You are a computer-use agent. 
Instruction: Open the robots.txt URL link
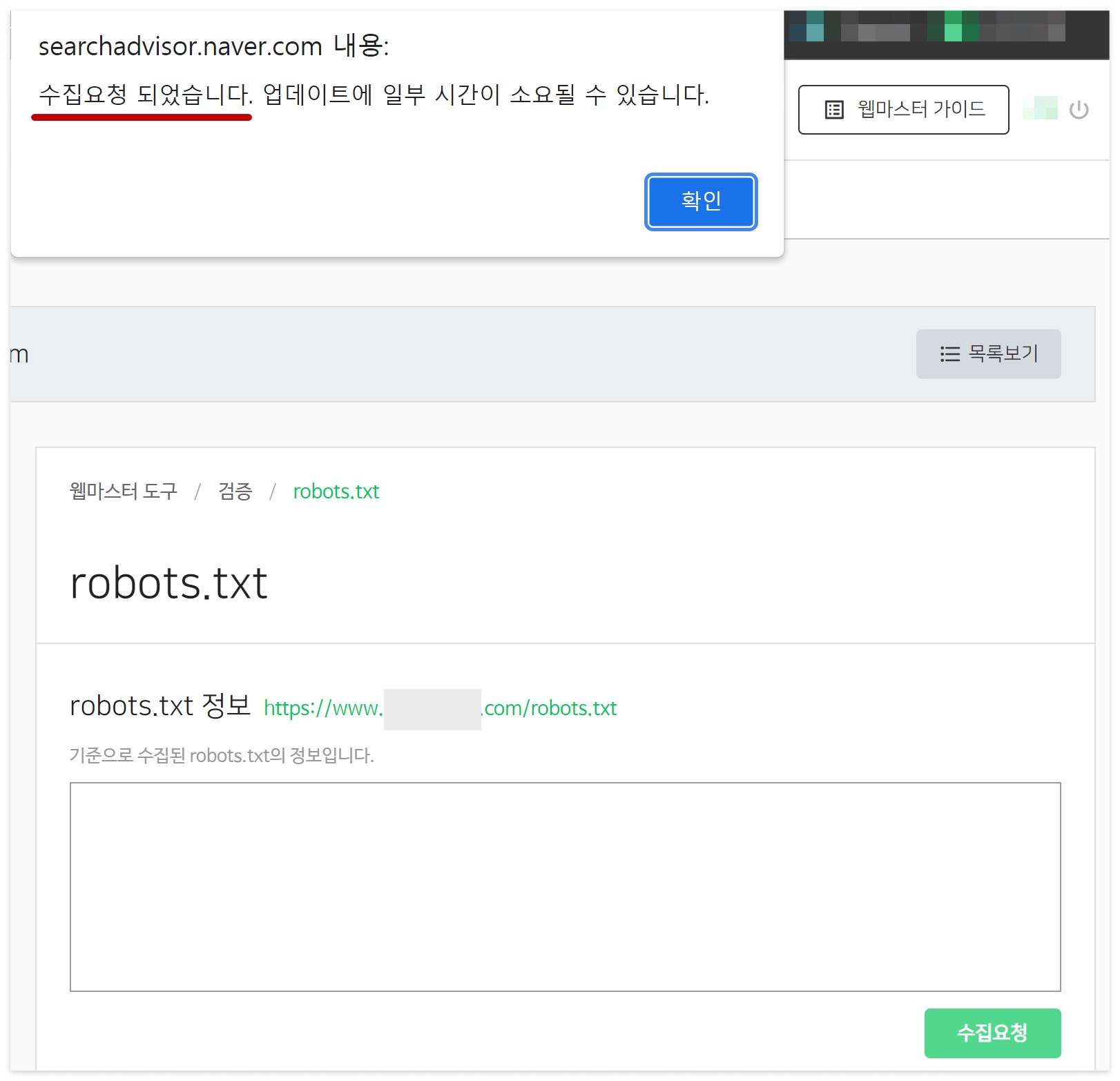click(x=440, y=708)
